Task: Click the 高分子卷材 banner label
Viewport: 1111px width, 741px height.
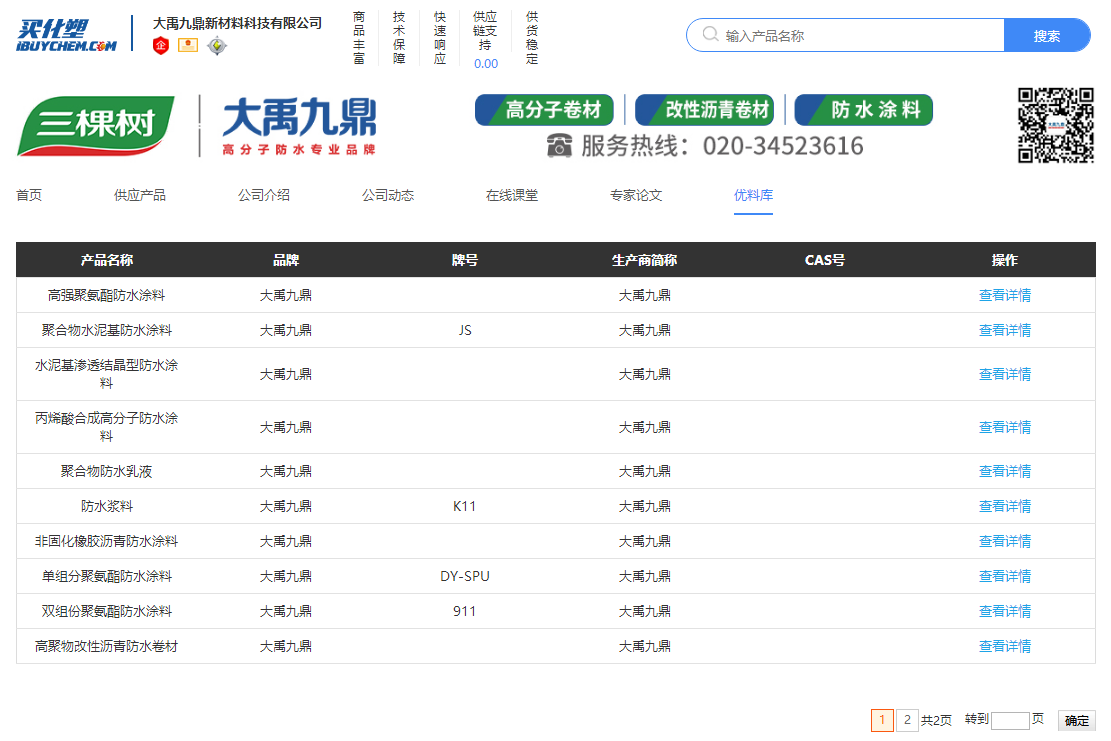Action: click(544, 110)
